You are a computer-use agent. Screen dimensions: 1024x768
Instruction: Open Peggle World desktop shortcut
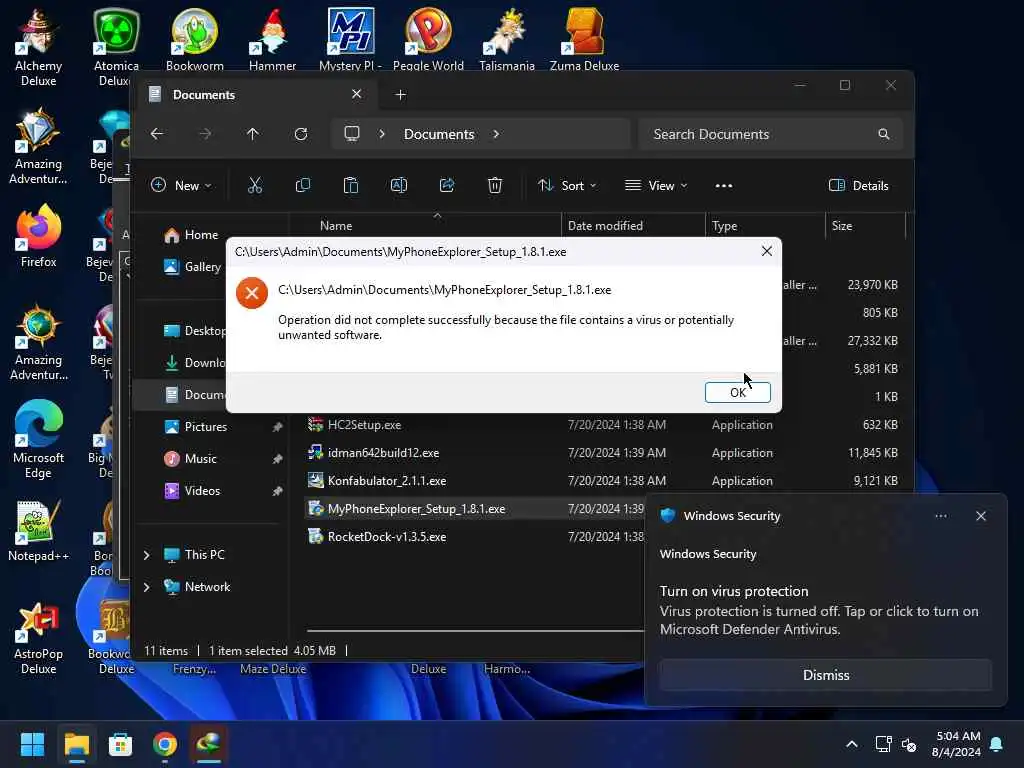428,38
